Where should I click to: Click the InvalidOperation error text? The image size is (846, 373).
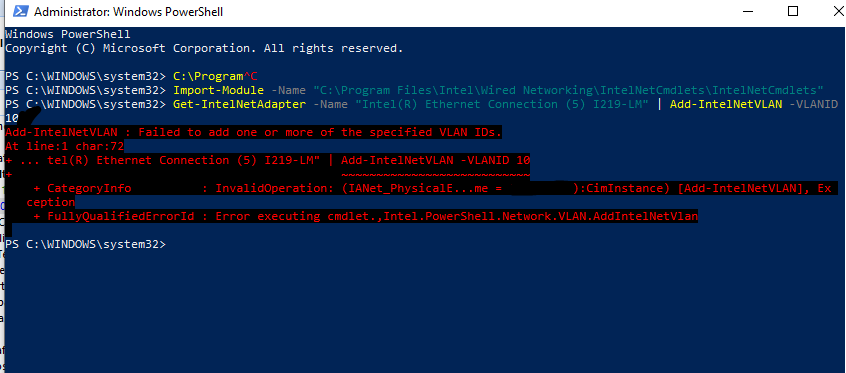click(x=275, y=188)
